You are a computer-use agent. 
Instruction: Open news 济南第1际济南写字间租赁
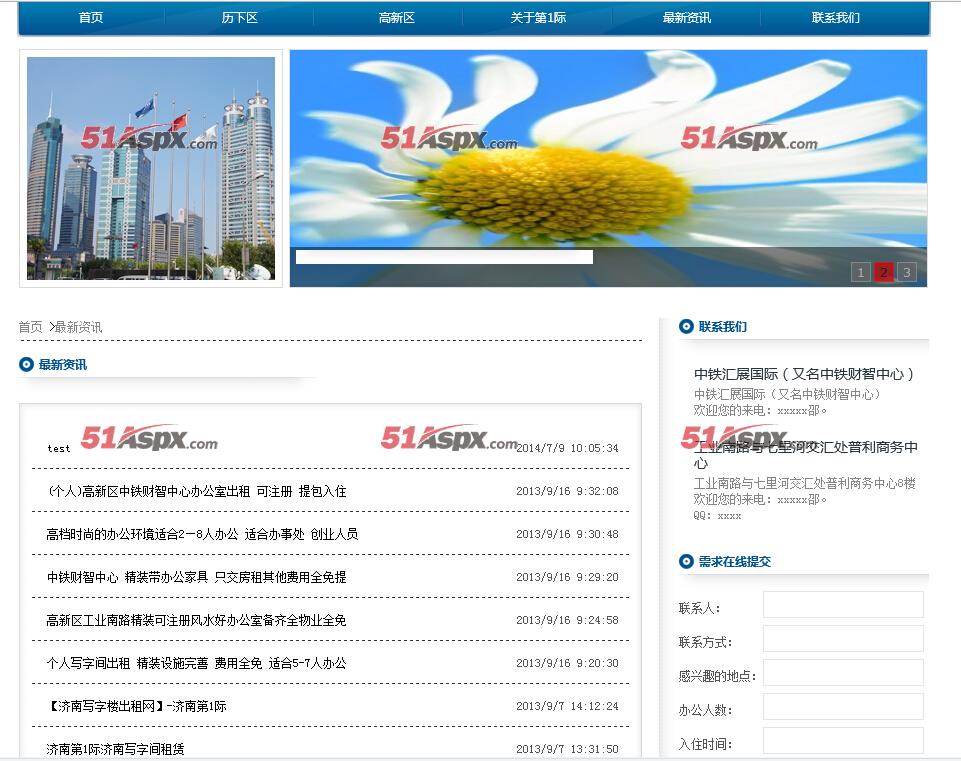pos(115,749)
